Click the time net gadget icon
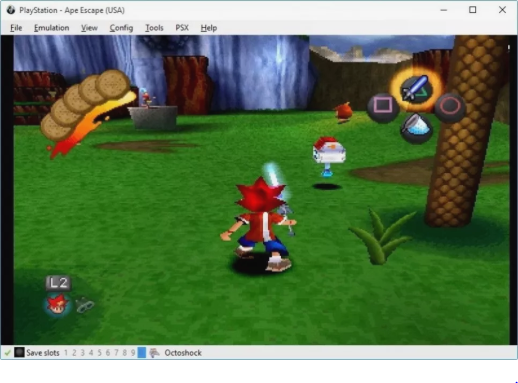The image size is (518, 383). coord(416,129)
